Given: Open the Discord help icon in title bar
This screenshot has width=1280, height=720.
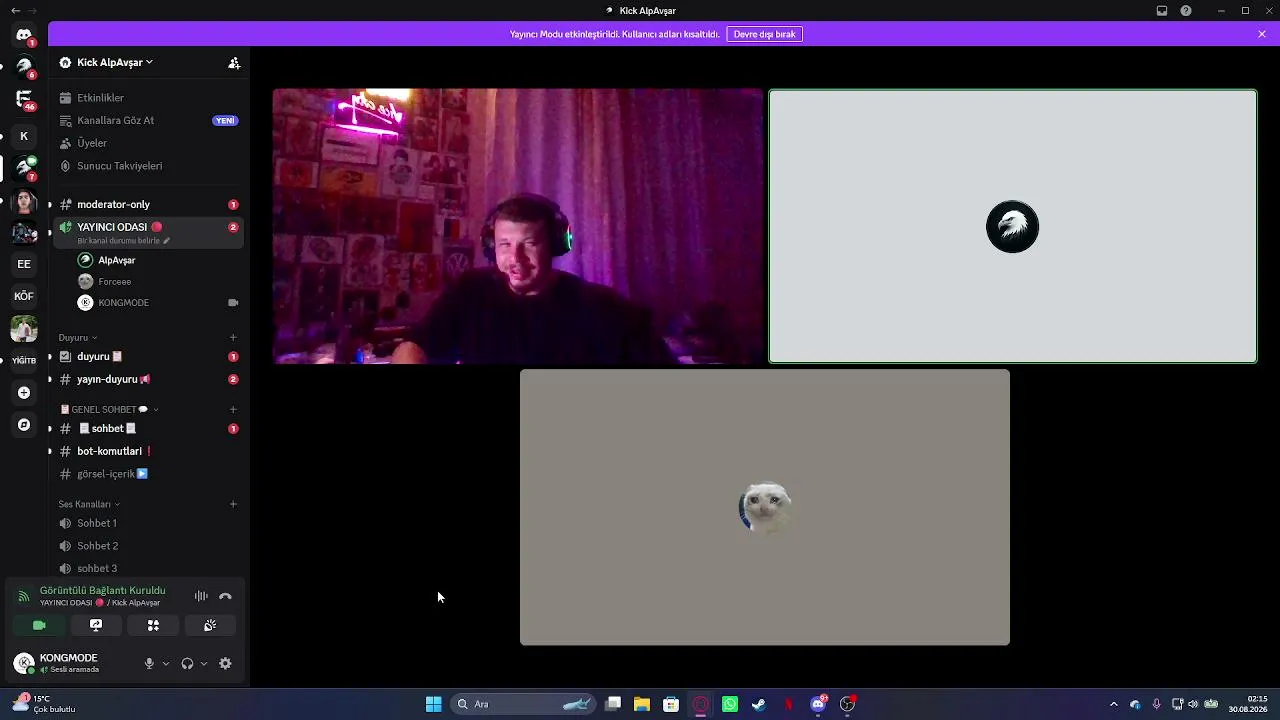Looking at the screenshot, I should point(1186,11).
